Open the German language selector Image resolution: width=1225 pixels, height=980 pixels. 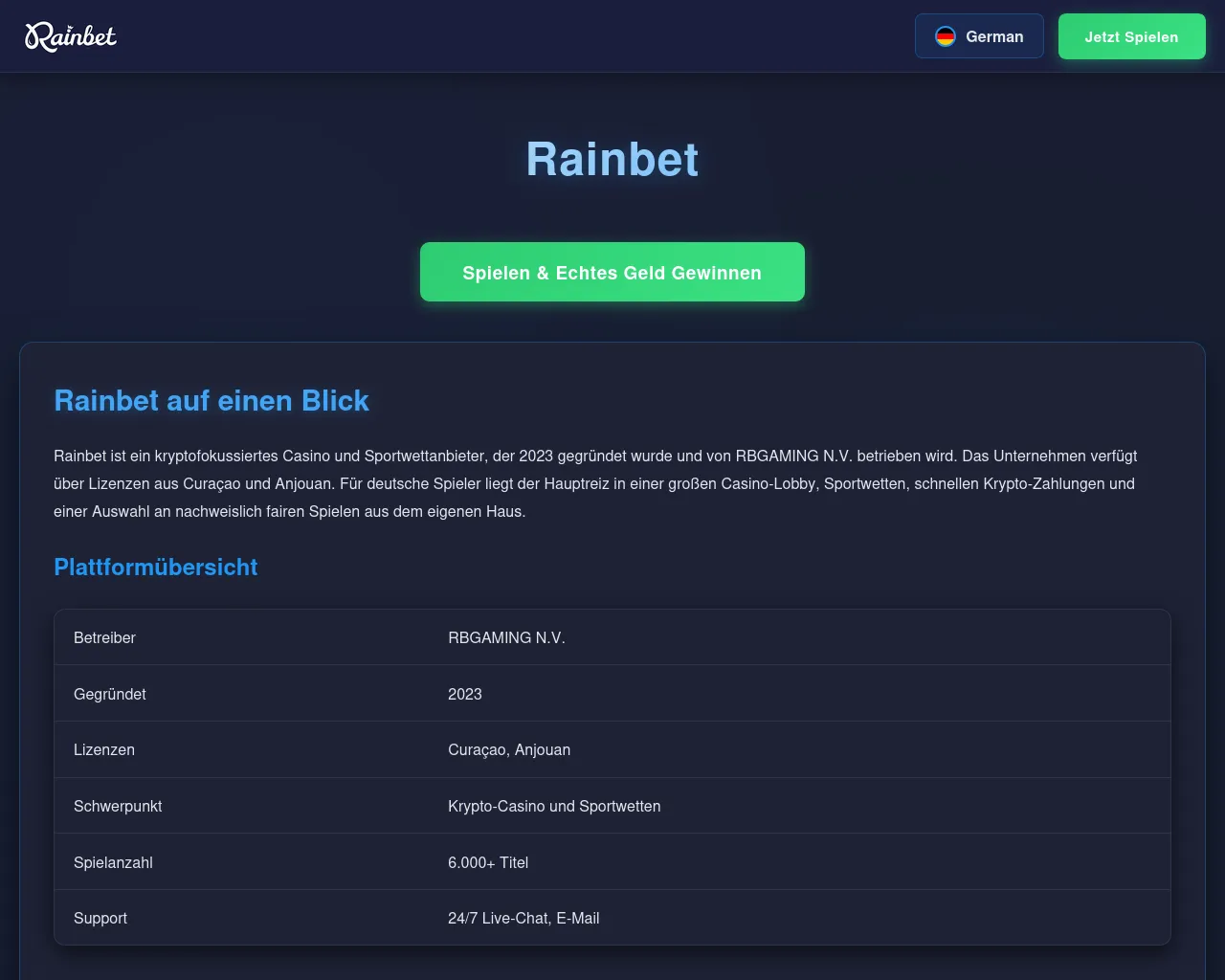(x=979, y=36)
